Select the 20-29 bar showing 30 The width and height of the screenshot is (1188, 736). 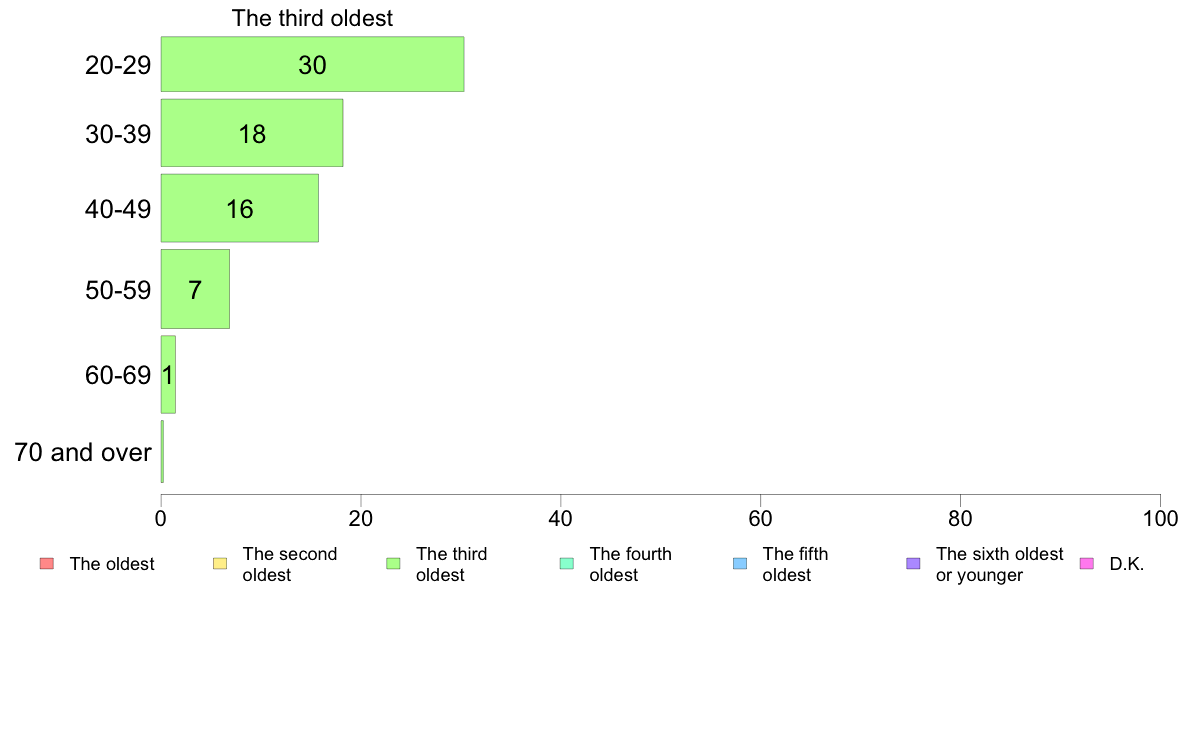pos(312,64)
